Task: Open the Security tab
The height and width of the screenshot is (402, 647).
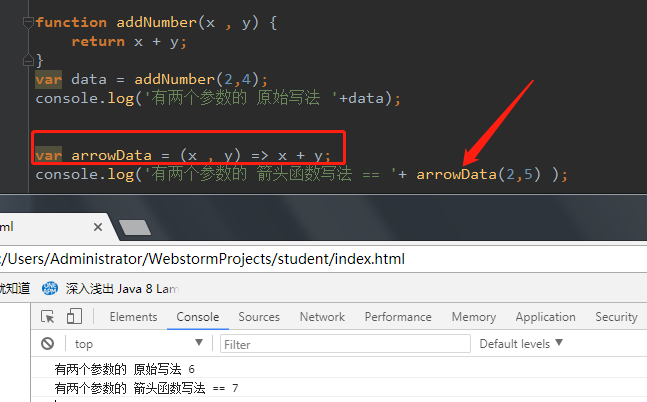Action: [616, 317]
